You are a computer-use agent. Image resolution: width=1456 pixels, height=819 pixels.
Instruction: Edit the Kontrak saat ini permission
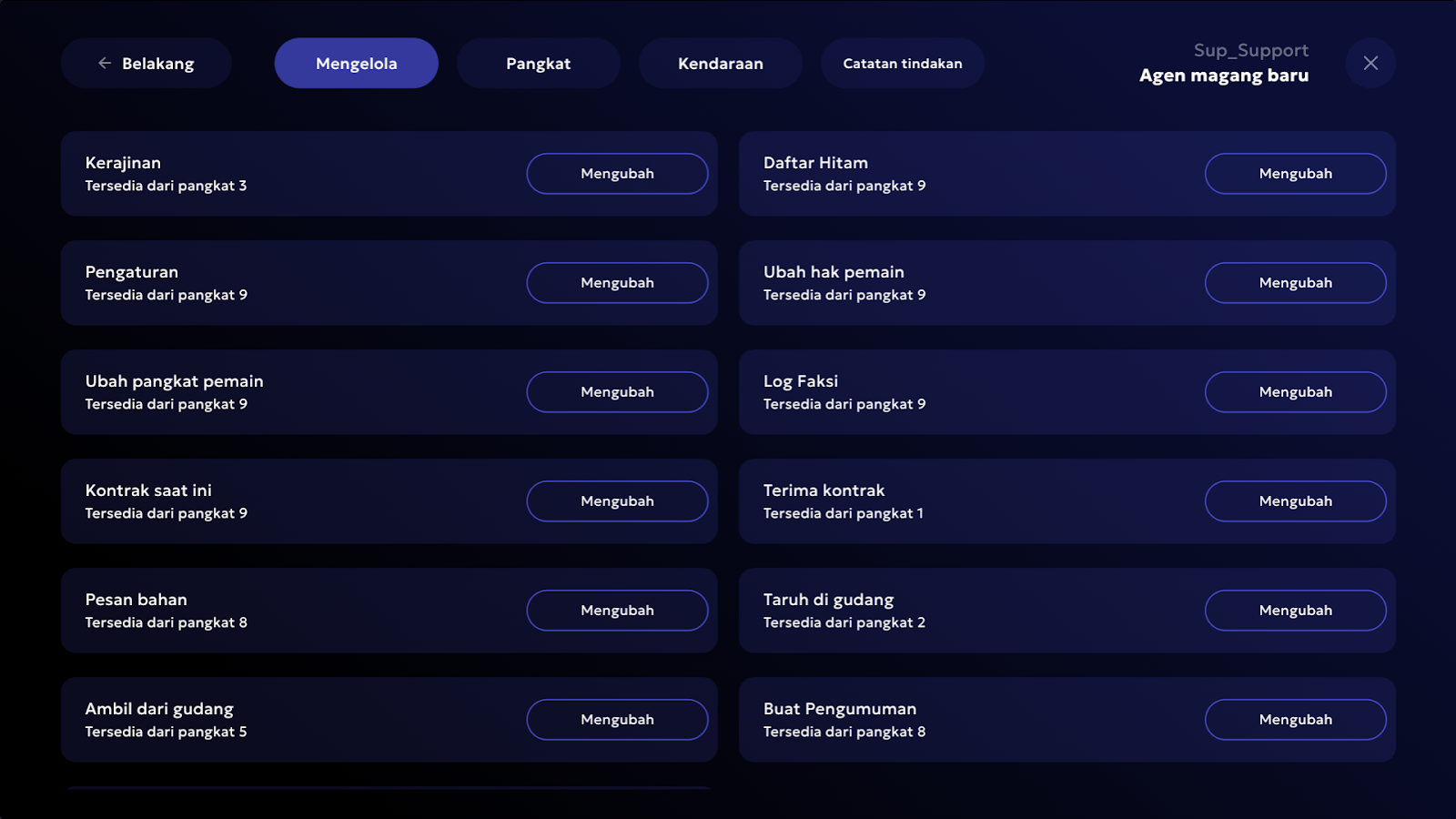pyautogui.click(x=617, y=501)
